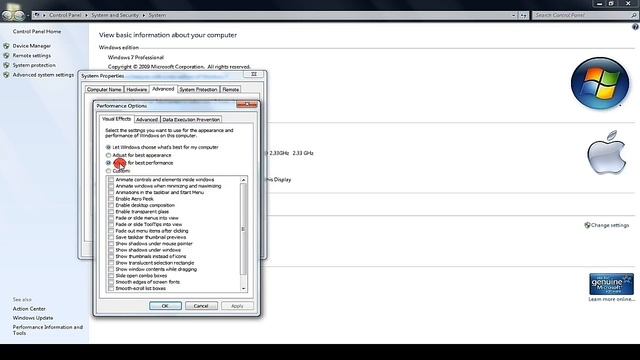The width and height of the screenshot is (640, 360).
Task: Click the visual effects list scrollbar thumb
Action: 244,229
